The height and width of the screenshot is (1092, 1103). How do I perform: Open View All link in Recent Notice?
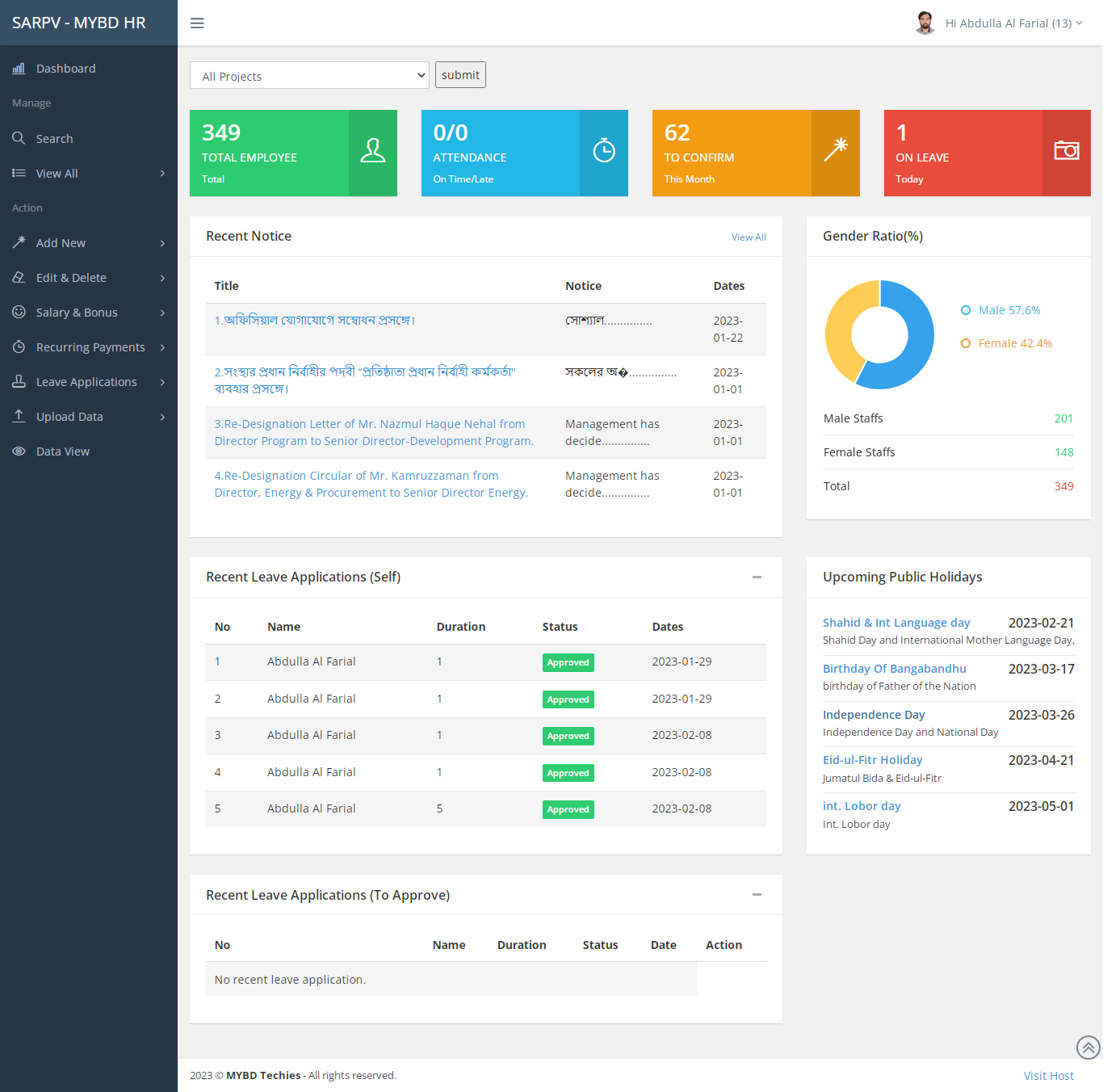[748, 237]
